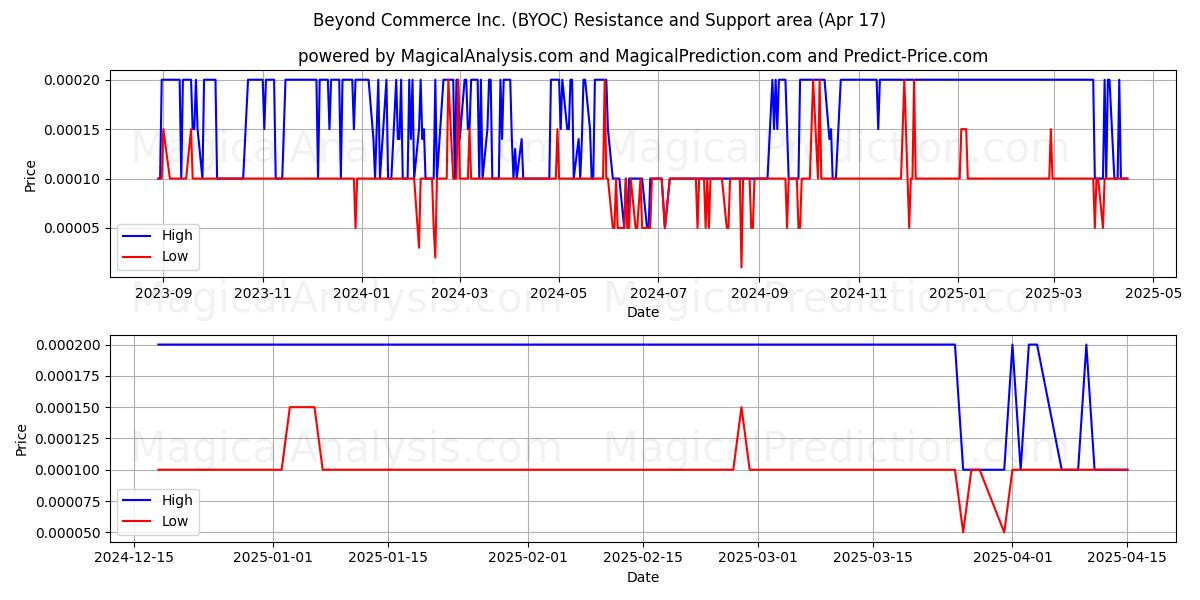Click the 2024-01 date tick label

(x=361, y=293)
